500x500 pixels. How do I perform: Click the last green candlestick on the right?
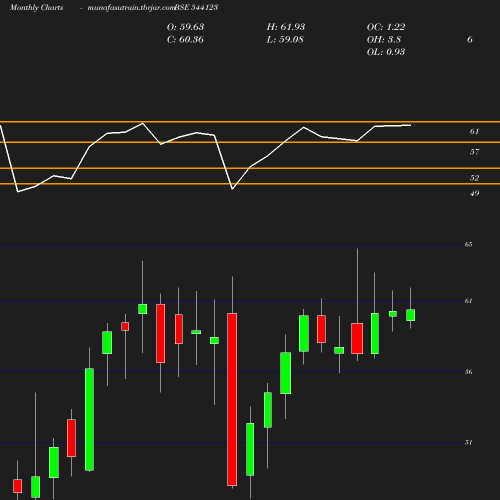point(410,315)
